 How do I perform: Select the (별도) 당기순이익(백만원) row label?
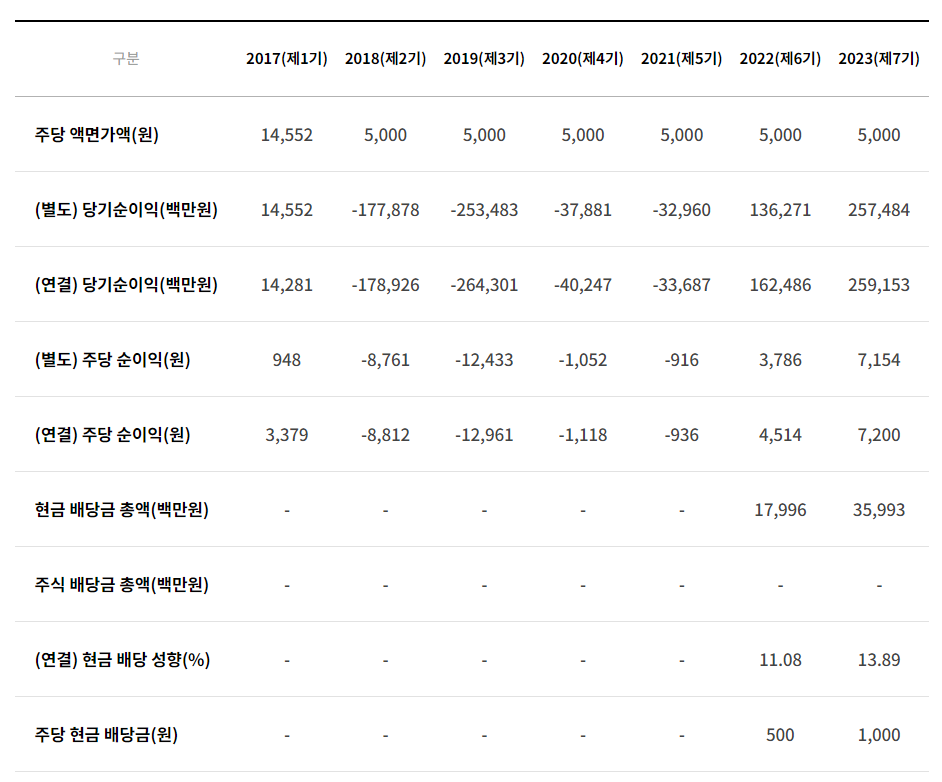126,210
